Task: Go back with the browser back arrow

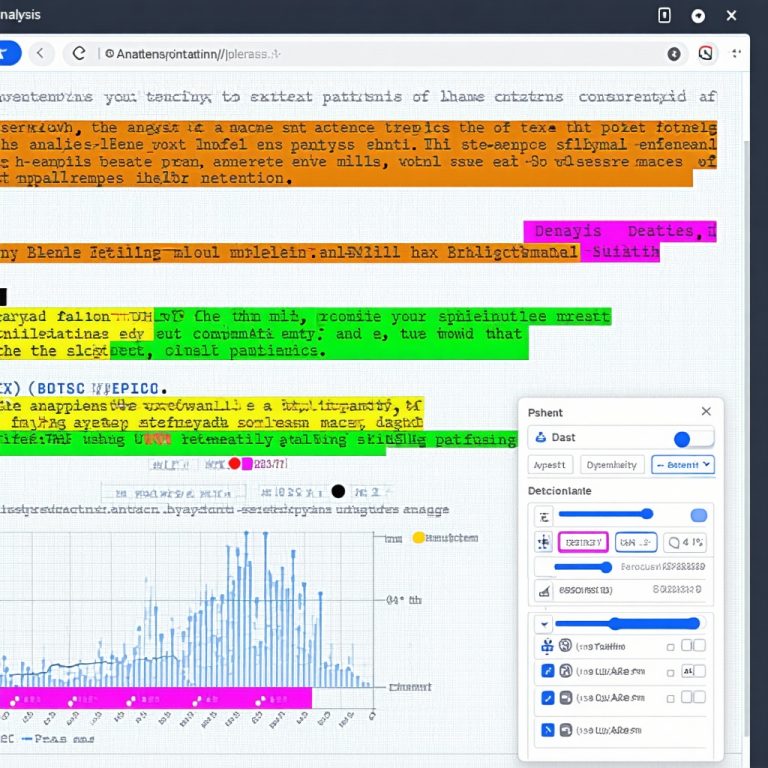Action: pyautogui.click(x=41, y=53)
